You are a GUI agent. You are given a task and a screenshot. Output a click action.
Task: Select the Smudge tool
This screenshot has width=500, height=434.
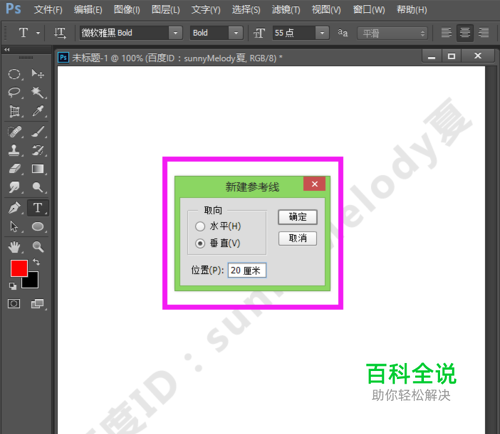tap(14, 187)
